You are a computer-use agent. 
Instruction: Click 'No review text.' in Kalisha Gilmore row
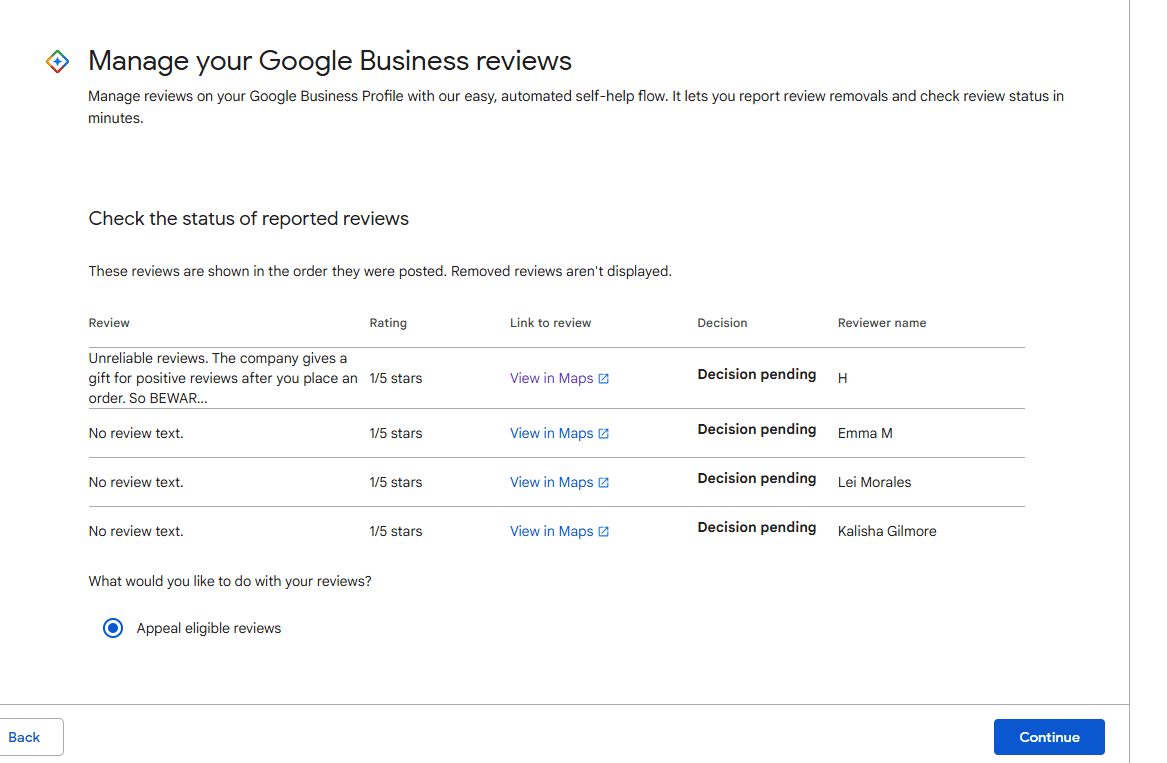135,531
